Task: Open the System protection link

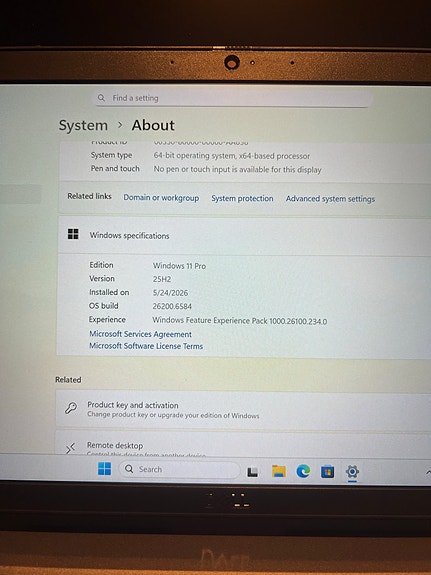Action: pyautogui.click(x=242, y=198)
